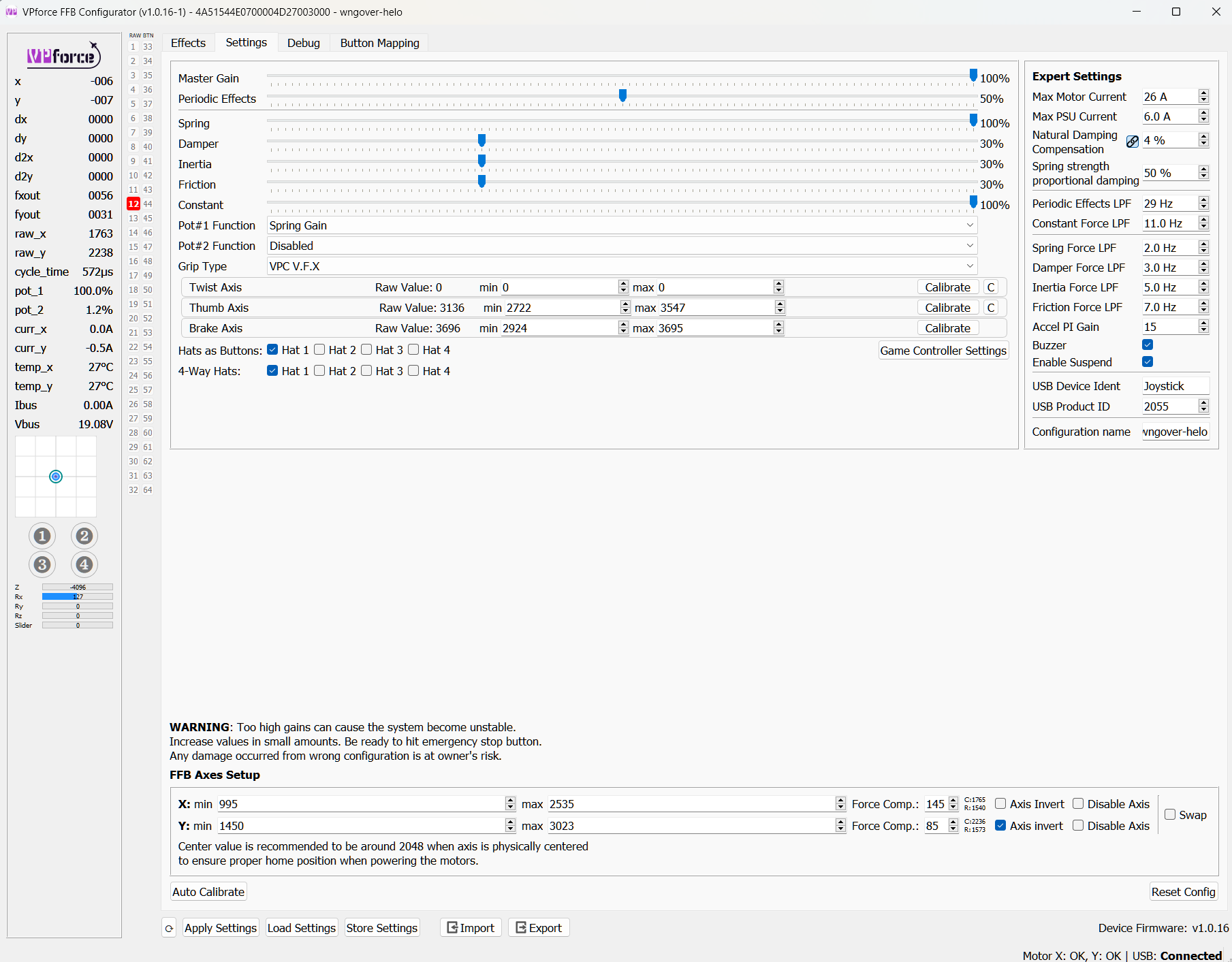Enable Hat 2 under Hats as Buttons

click(319, 350)
